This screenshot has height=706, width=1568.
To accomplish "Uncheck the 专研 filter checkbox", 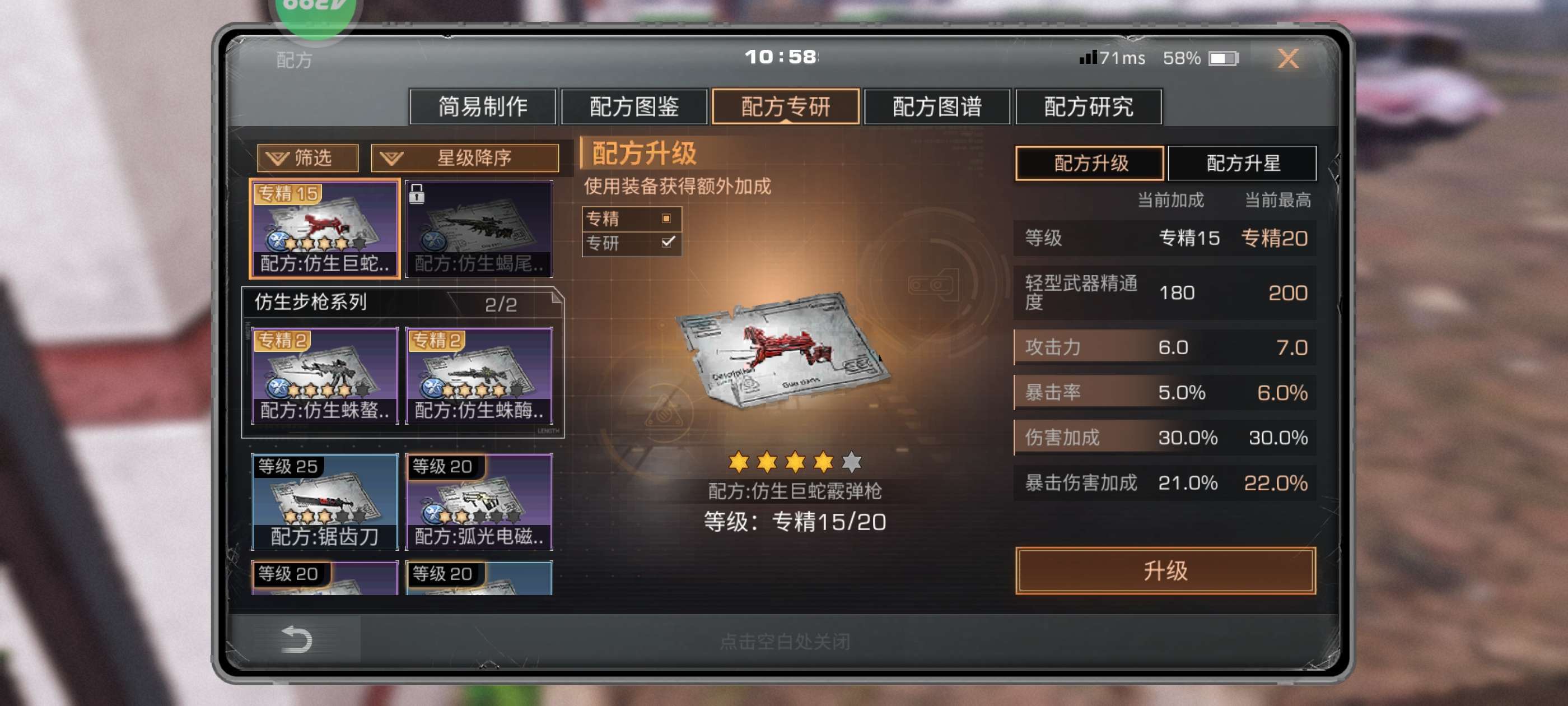I will tap(668, 242).
